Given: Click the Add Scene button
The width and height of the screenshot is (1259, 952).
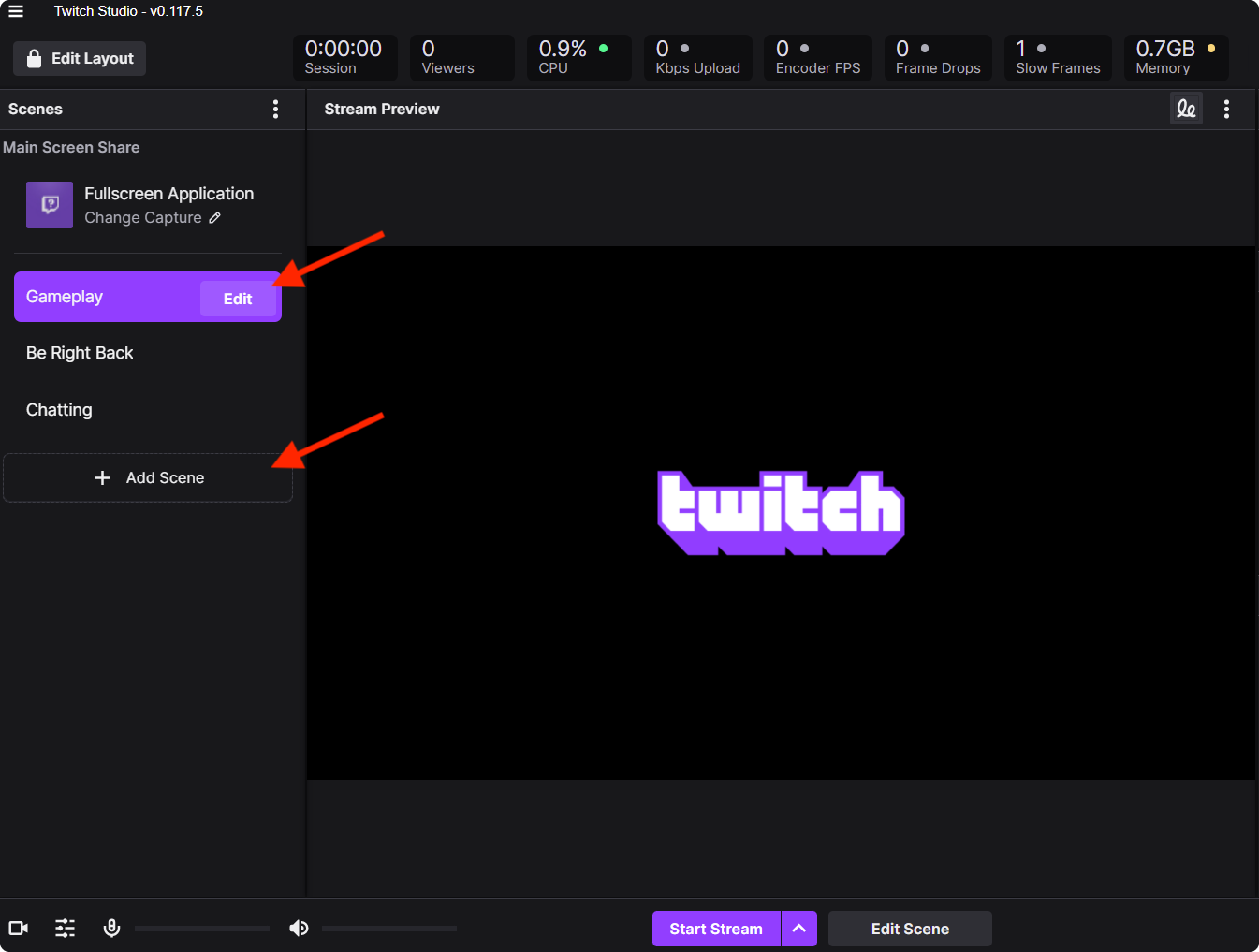Looking at the screenshot, I should coord(148,477).
